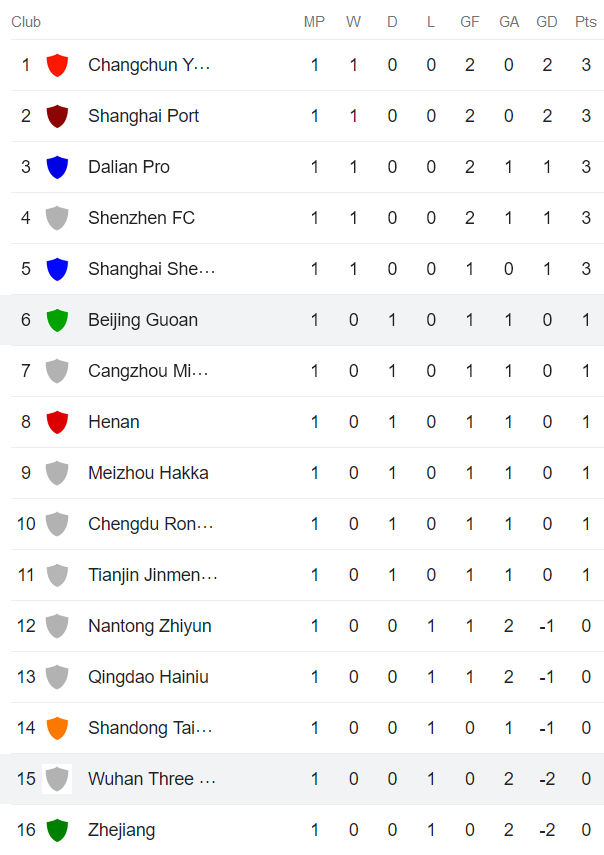
Task: Click the Dalian Pro blue shield icon
Action: point(57,167)
